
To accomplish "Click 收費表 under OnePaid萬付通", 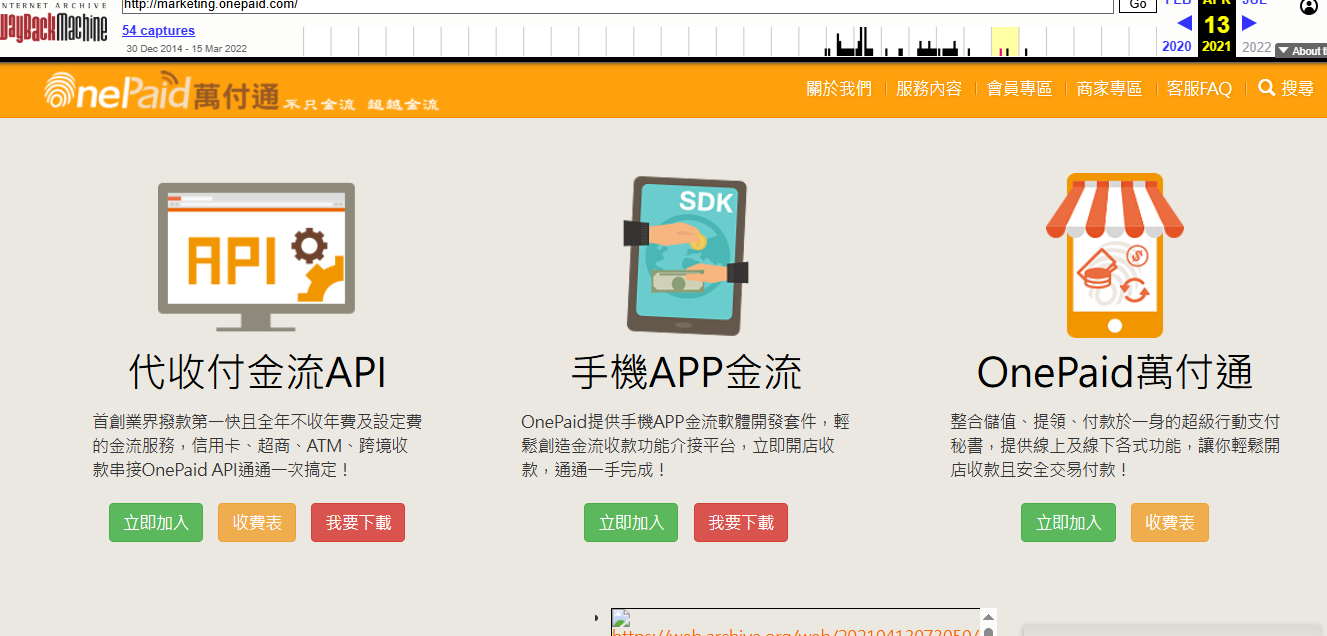I will [x=1169, y=523].
